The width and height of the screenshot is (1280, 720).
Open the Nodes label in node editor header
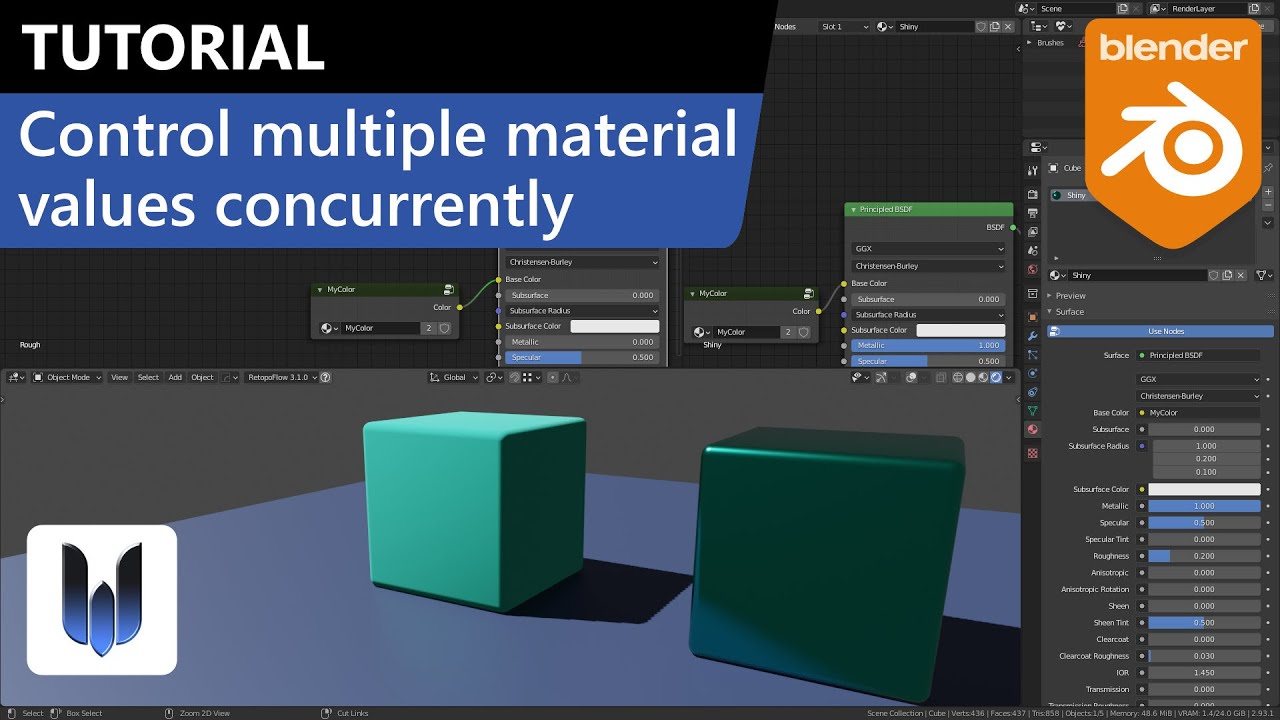click(x=785, y=27)
